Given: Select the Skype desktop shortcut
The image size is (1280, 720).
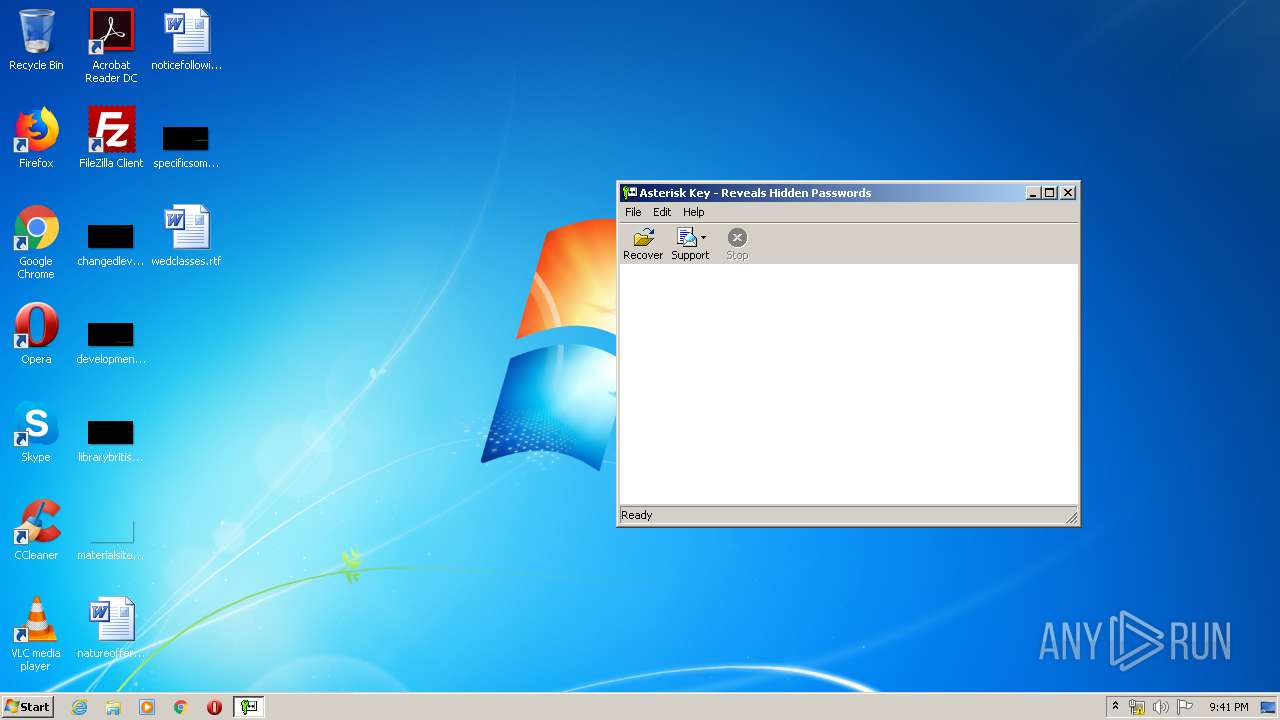Looking at the screenshot, I should pyautogui.click(x=36, y=432).
